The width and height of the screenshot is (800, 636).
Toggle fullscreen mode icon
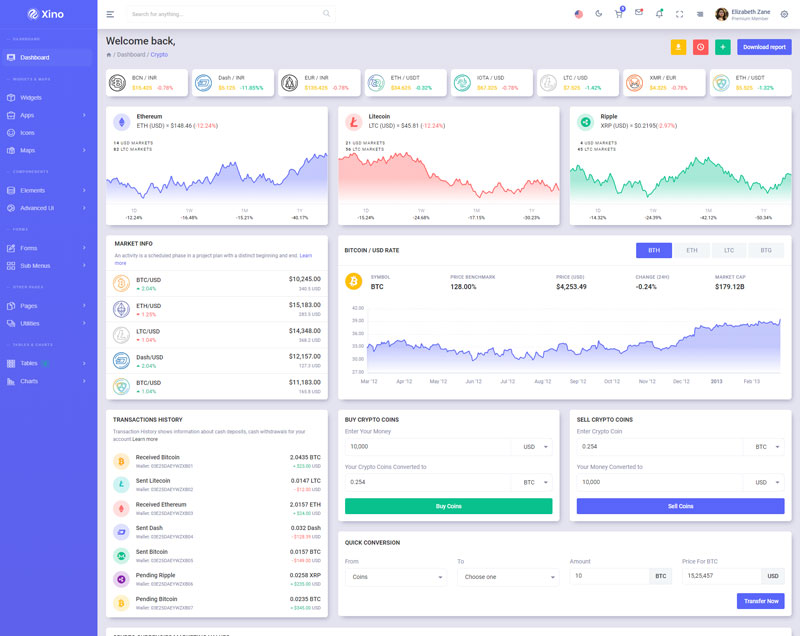[680, 14]
